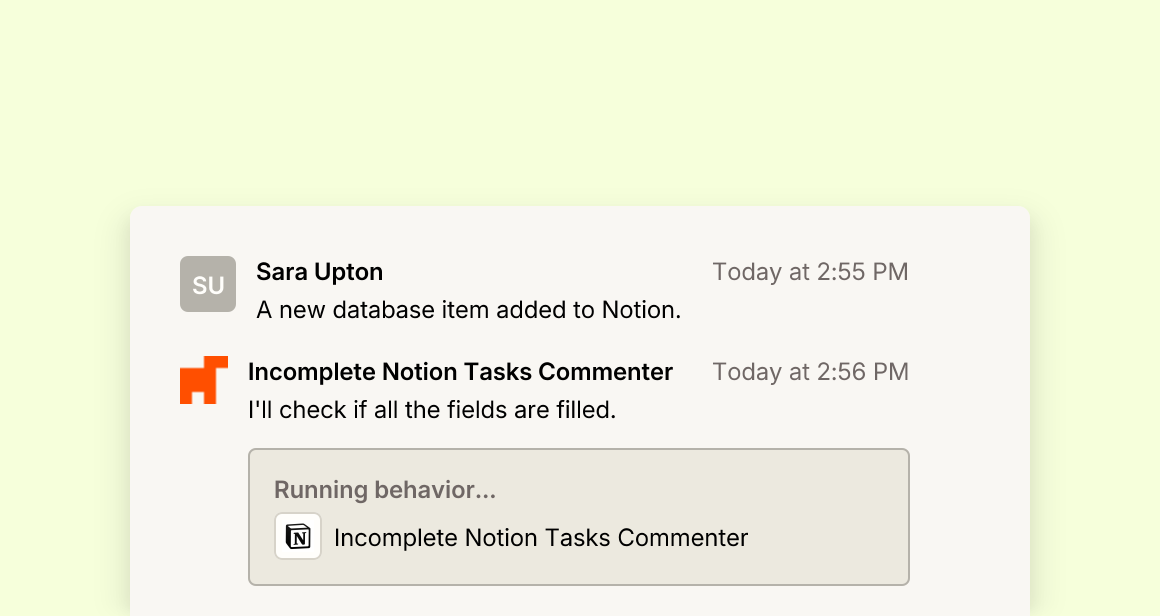1160x616 pixels.
Task: Select the message about checking fields filled
Action: [432, 410]
